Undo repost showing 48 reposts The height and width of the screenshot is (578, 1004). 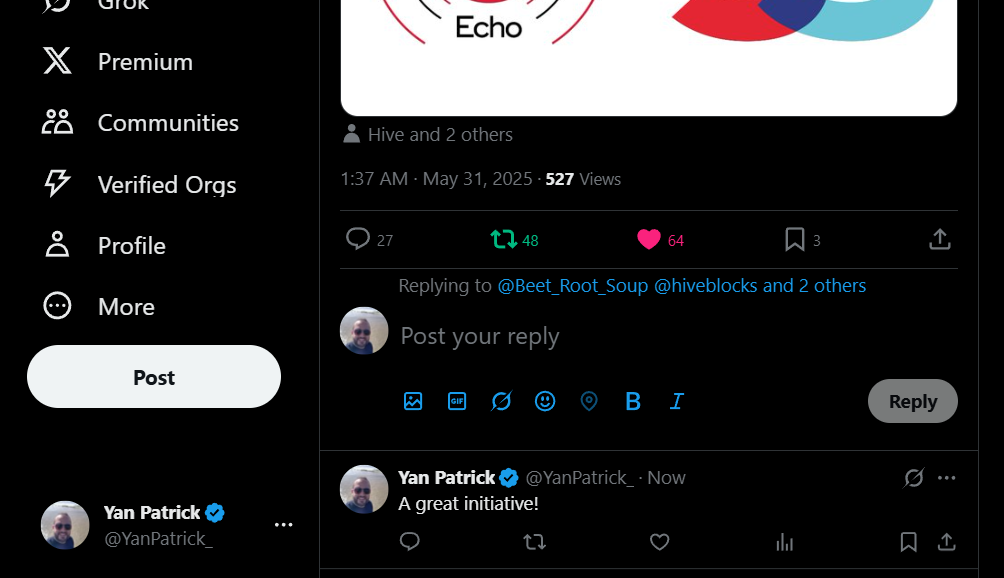point(503,239)
